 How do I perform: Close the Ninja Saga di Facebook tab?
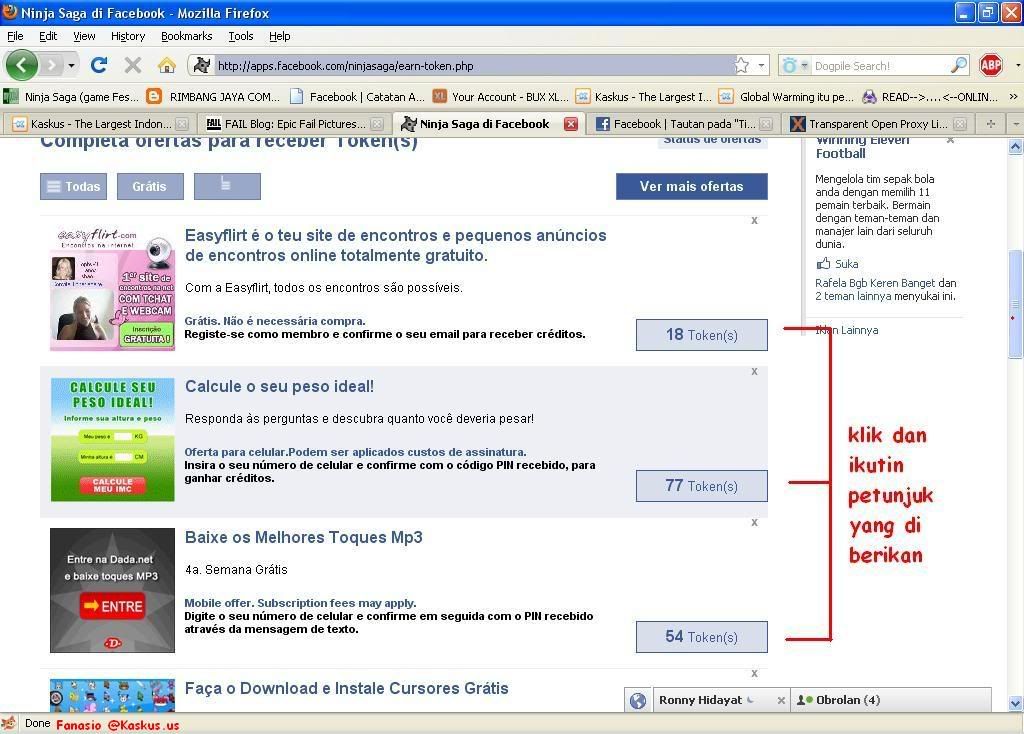(571, 124)
